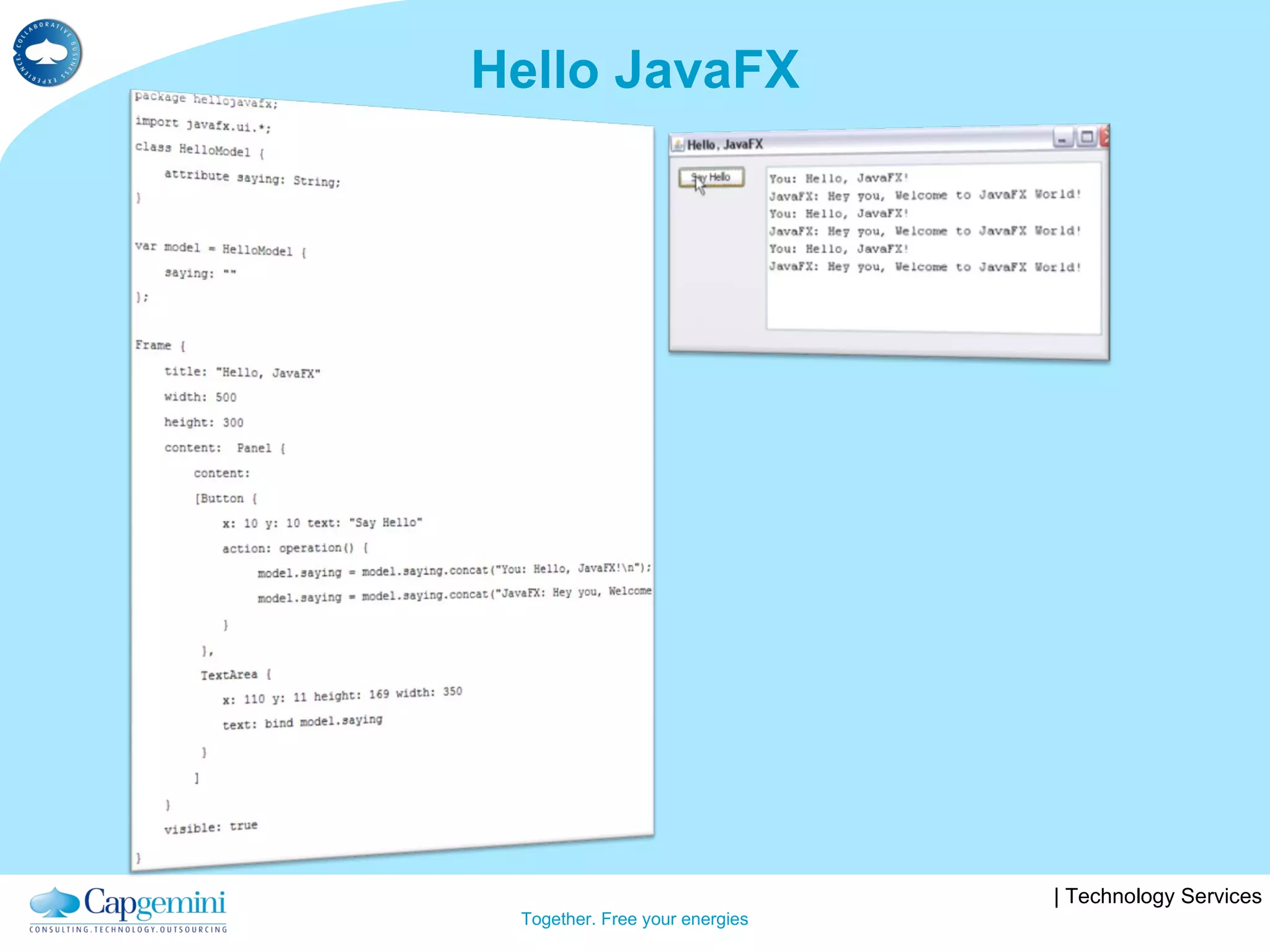This screenshot has height=952, width=1270.
Task: Click the Java icon in Hello, JavaFX title bar
Action: (x=678, y=145)
